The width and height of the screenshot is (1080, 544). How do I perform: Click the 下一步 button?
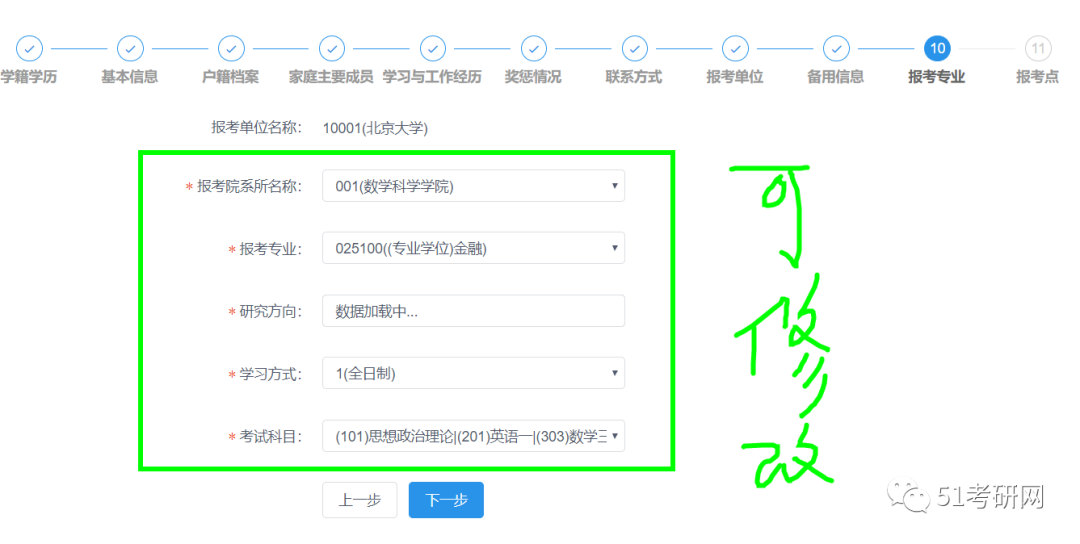tap(446, 500)
